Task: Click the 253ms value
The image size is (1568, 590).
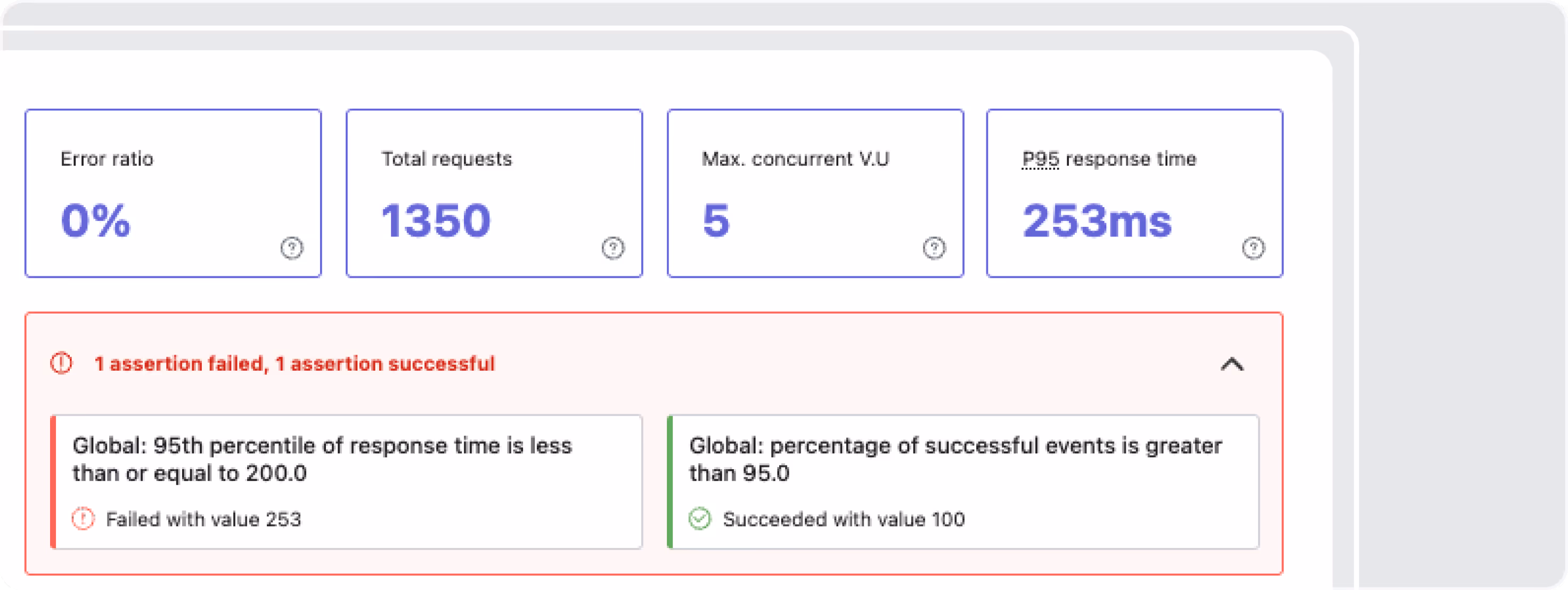Action: 1097,220
